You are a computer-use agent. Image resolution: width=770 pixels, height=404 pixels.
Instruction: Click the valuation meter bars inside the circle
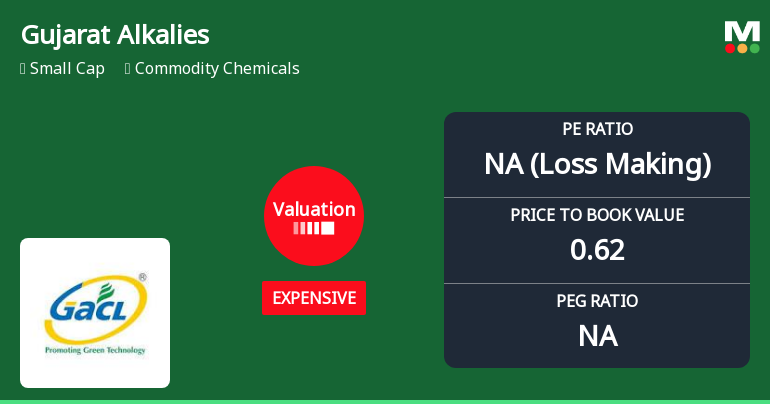[x=314, y=228]
